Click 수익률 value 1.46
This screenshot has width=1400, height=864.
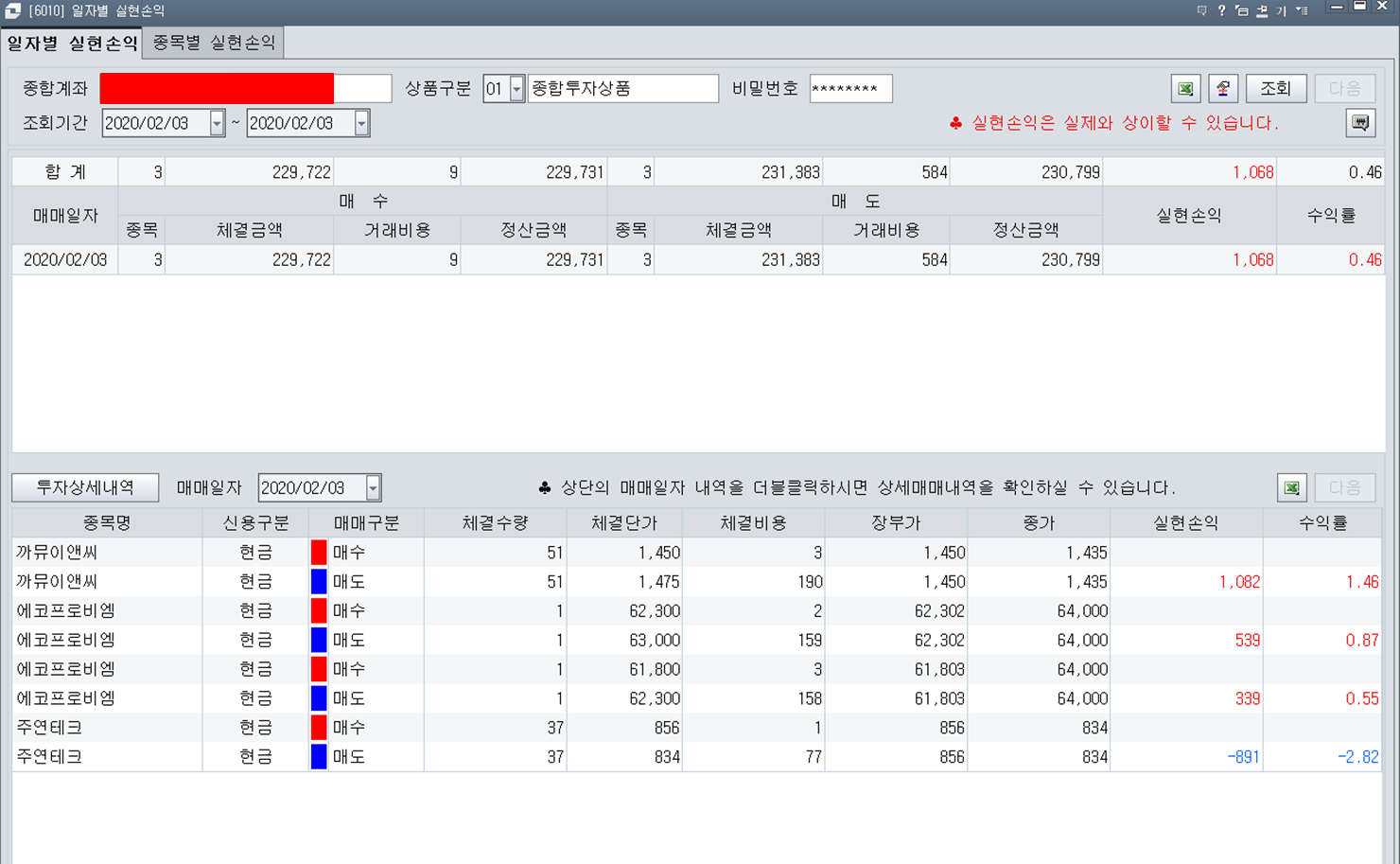(x=1362, y=582)
